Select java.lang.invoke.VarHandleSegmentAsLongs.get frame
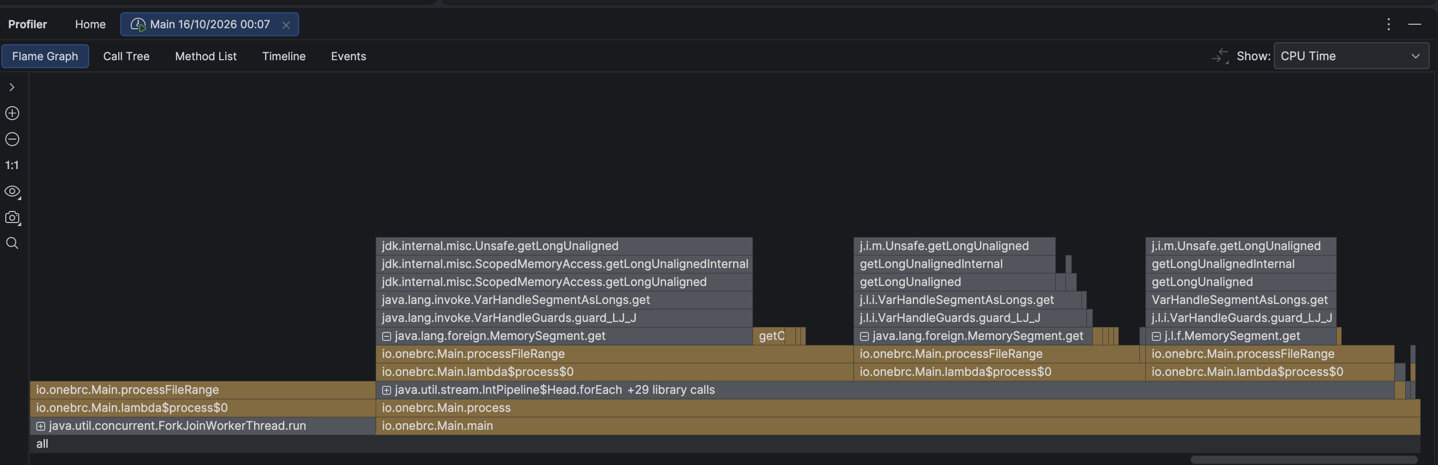Screen dimensions: 1438x465 pos(564,300)
